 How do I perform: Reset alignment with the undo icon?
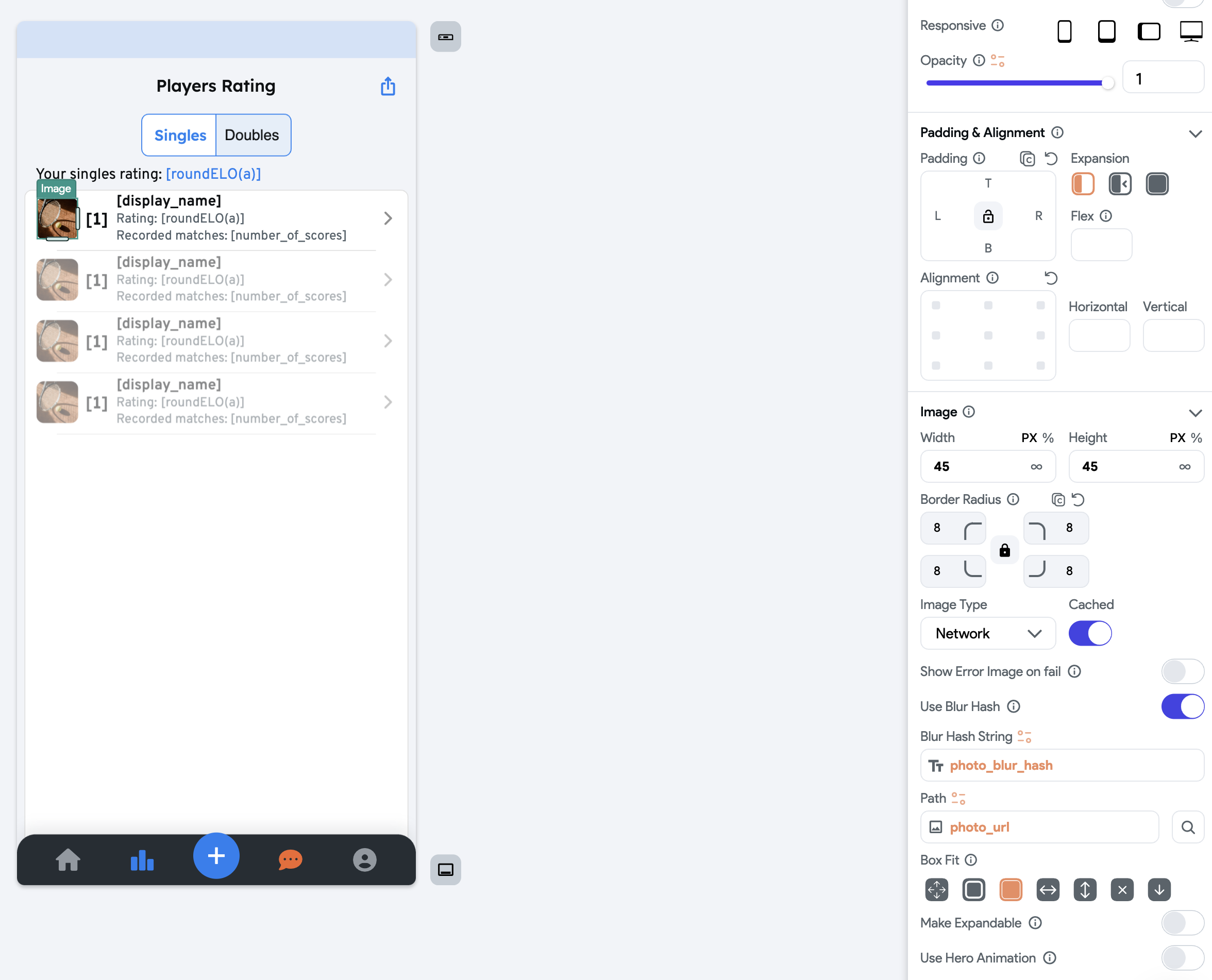pyautogui.click(x=1051, y=278)
